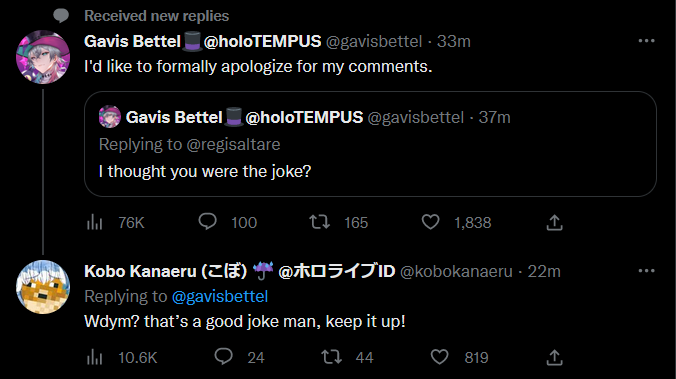
Task: Open view analytics on Gavis Bettel's tweet
Action: [x=116, y=222]
